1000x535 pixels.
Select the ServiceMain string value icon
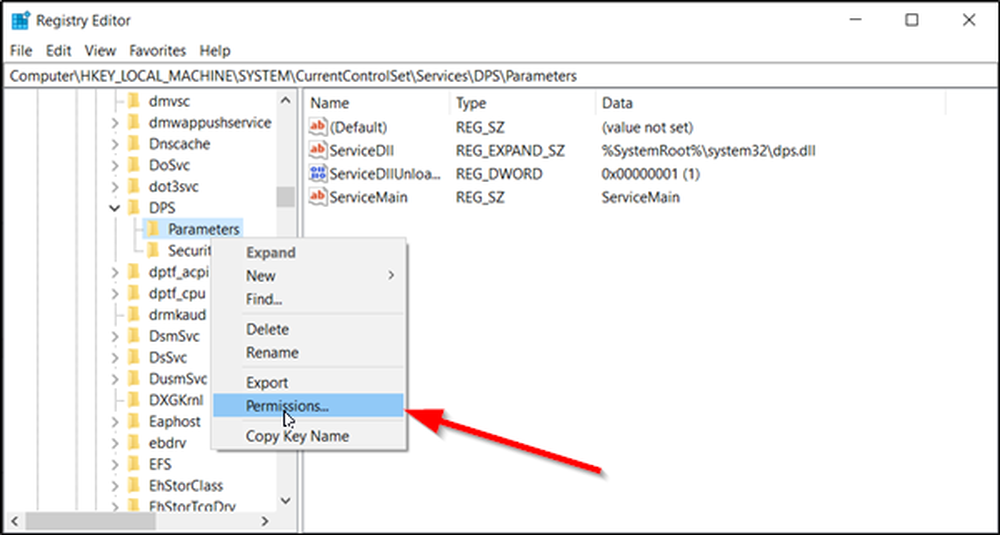pos(318,197)
